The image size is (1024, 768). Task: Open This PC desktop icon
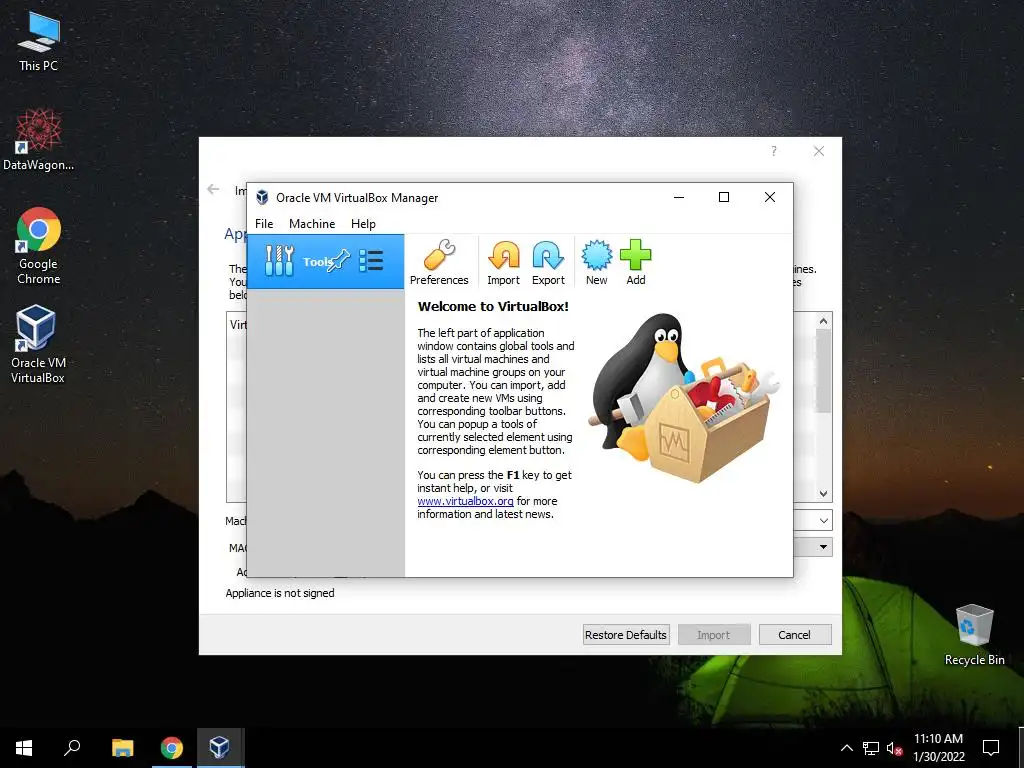[x=38, y=42]
